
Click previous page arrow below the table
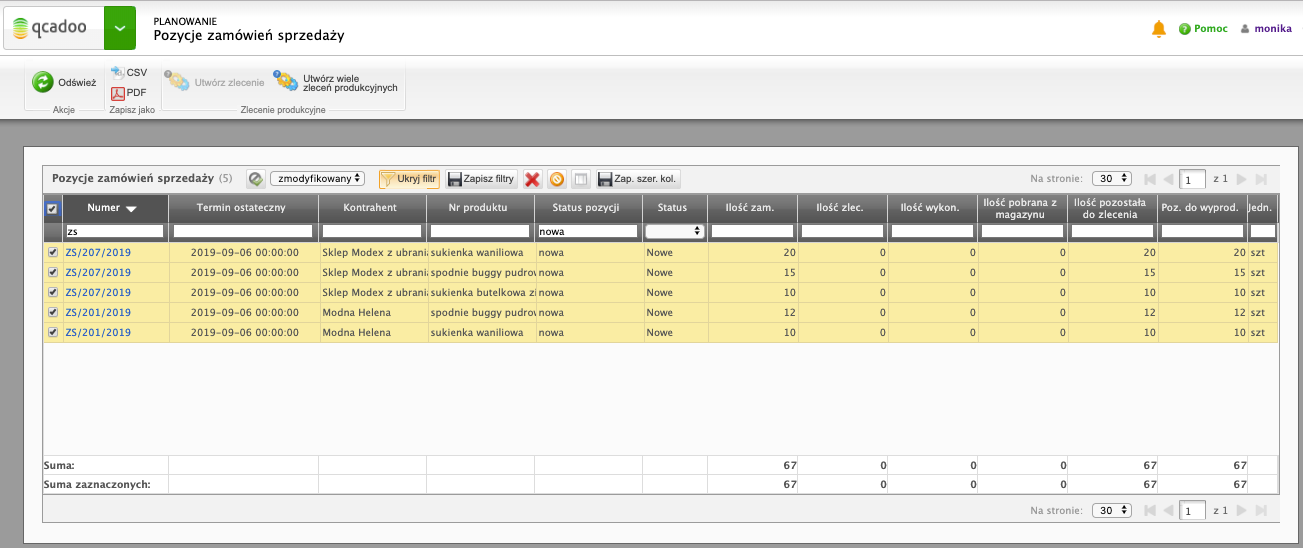(x=1168, y=511)
